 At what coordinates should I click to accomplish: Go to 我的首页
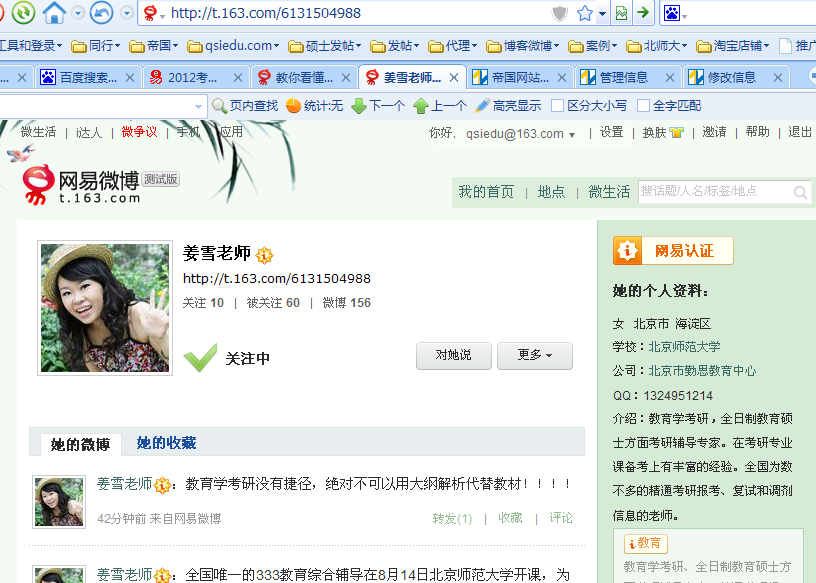(486, 192)
